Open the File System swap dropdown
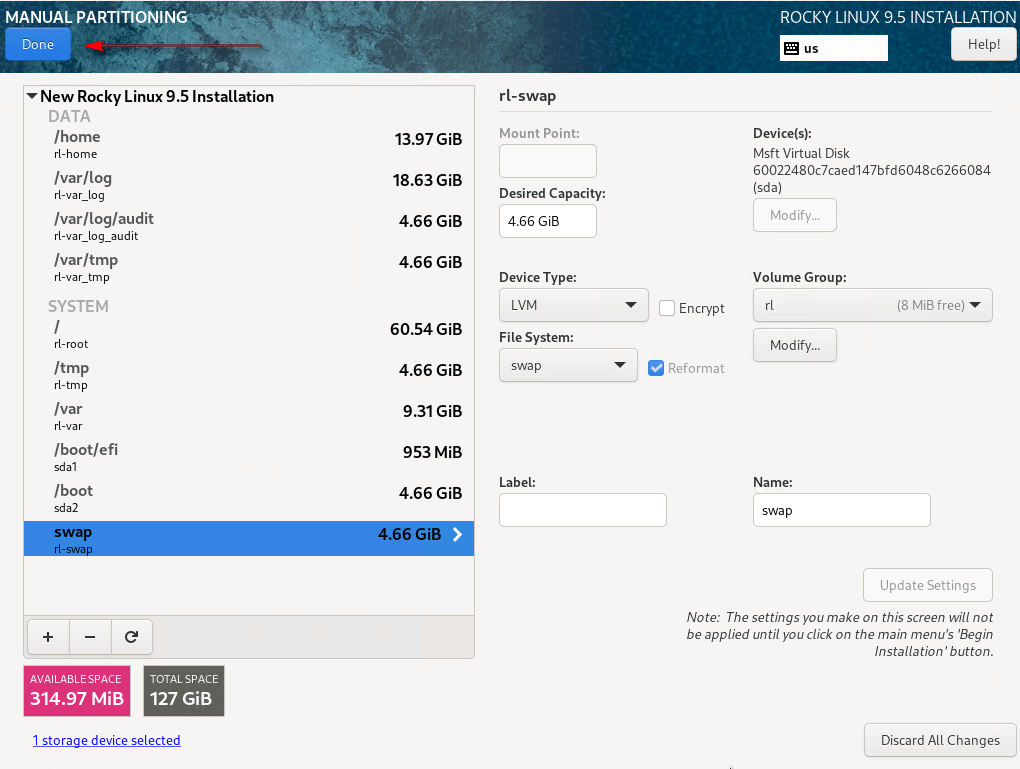1020x769 pixels. point(568,366)
